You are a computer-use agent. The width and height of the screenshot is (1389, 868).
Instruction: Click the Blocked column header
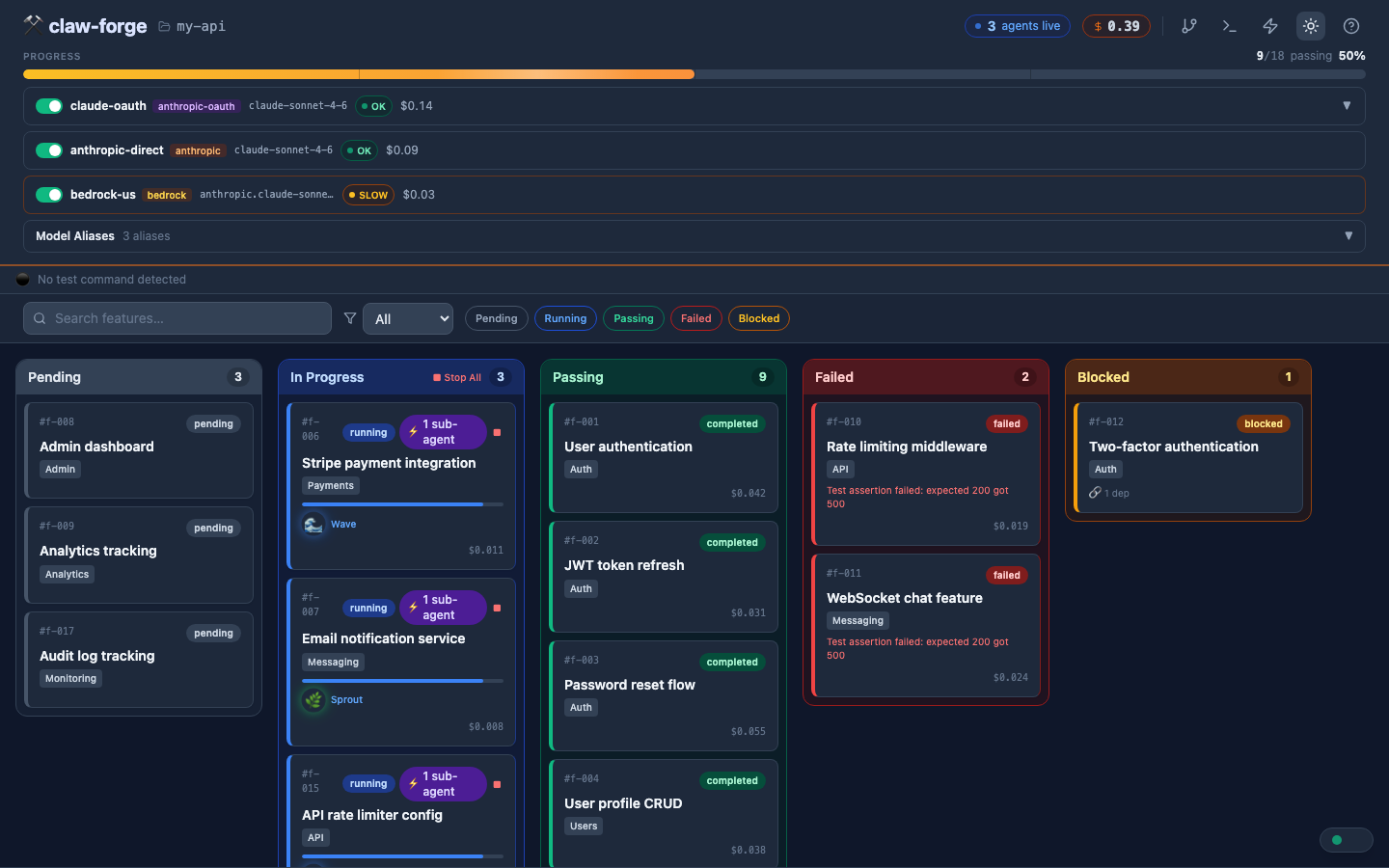[1188, 377]
